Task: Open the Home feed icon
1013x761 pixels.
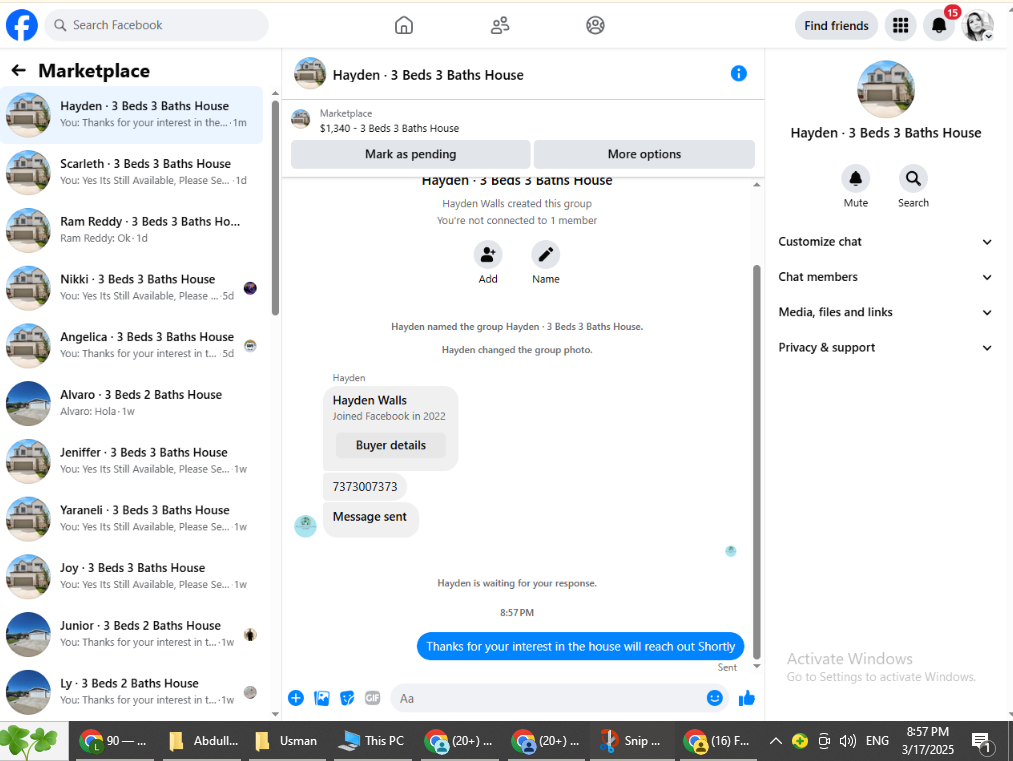Action: coord(404,25)
